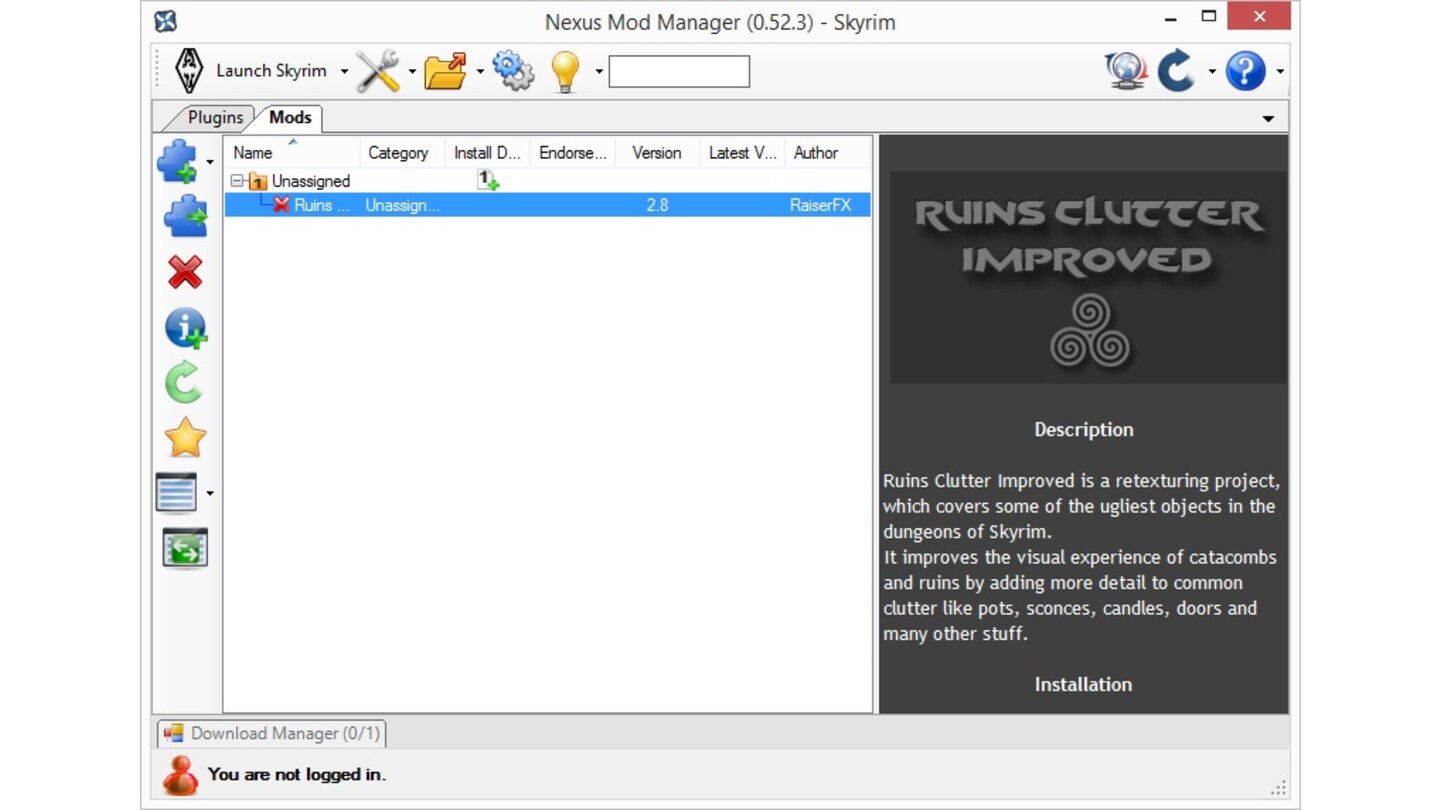Click the blue refresh arrow icon

point(1177,71)
